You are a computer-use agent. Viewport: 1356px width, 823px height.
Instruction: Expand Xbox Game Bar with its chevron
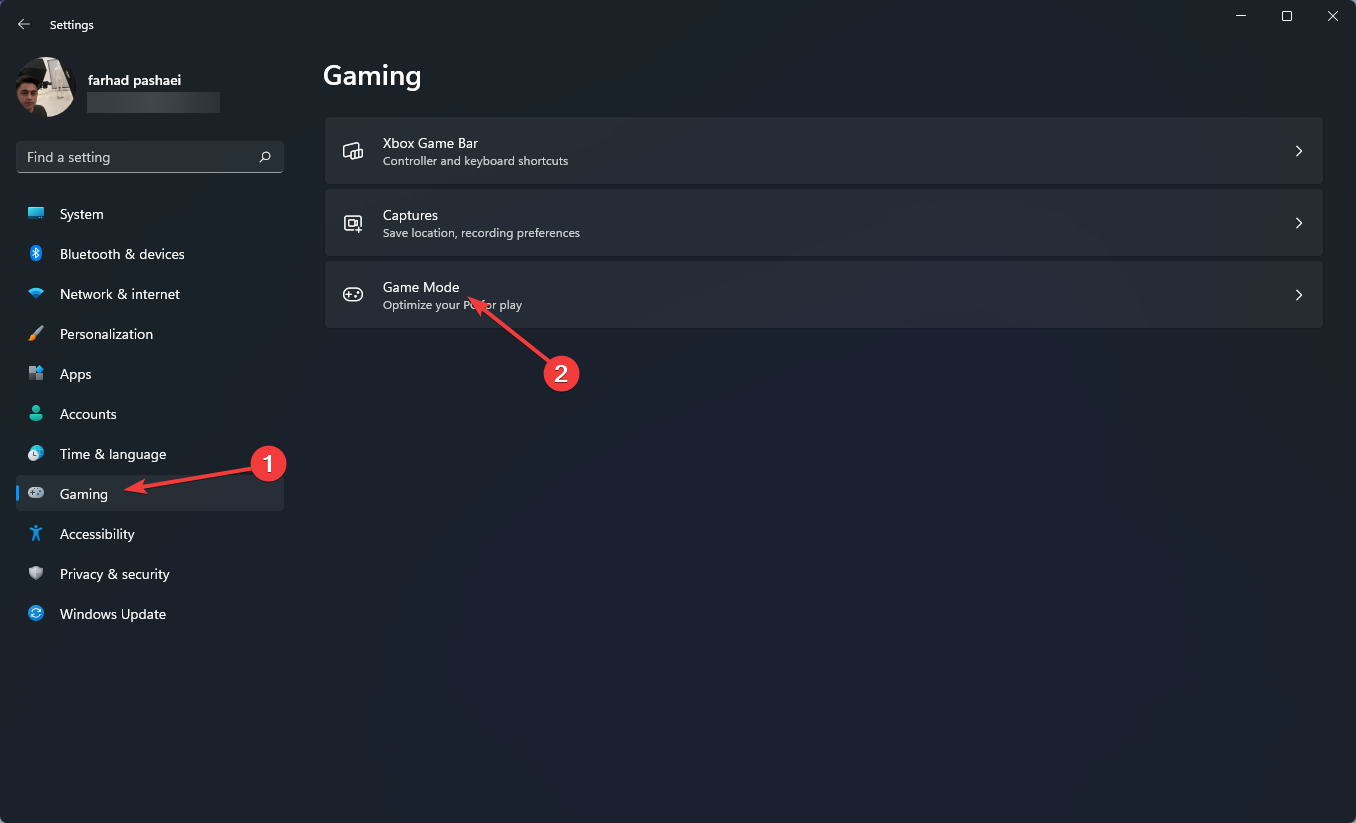click(x=1299, y=151)
